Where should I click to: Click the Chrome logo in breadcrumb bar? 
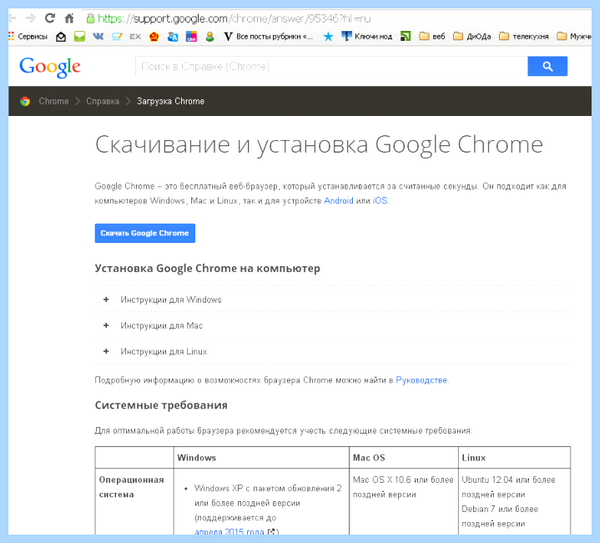tap(25, 101)
